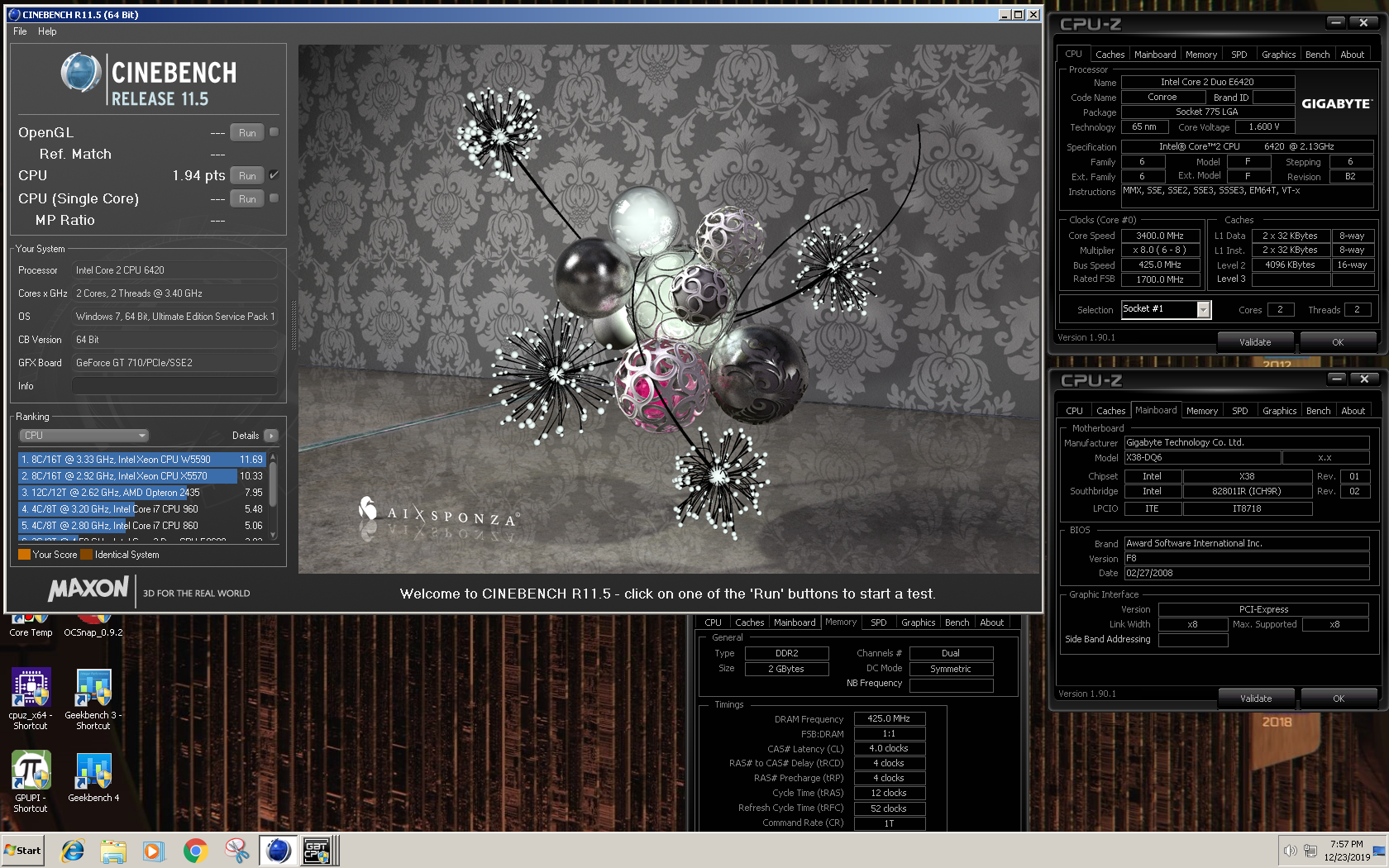Click the GIGABYTE logo in CPU-Z

point(1336,103)
